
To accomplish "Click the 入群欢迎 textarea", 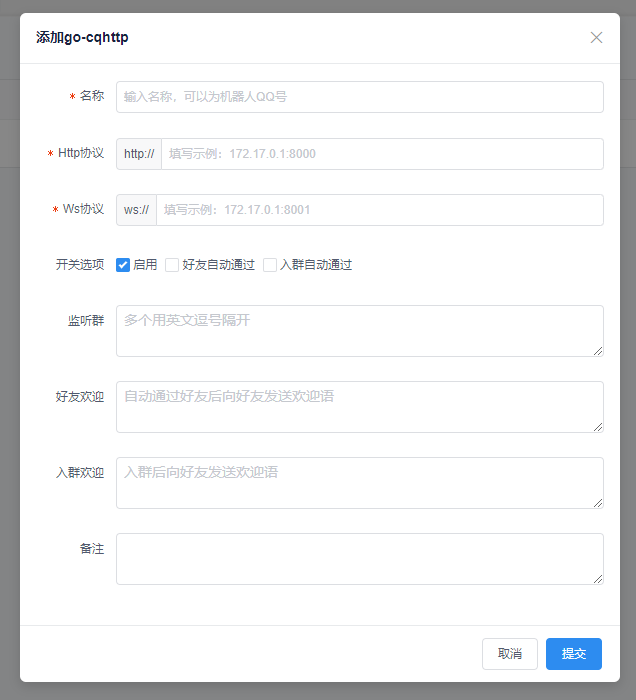I will pos(360,483).
